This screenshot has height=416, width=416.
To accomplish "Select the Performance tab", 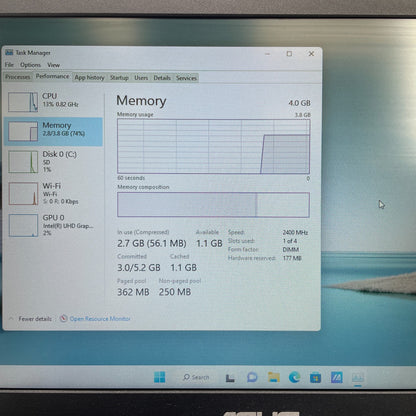I will pyautogui.click(x=52, y=76).
